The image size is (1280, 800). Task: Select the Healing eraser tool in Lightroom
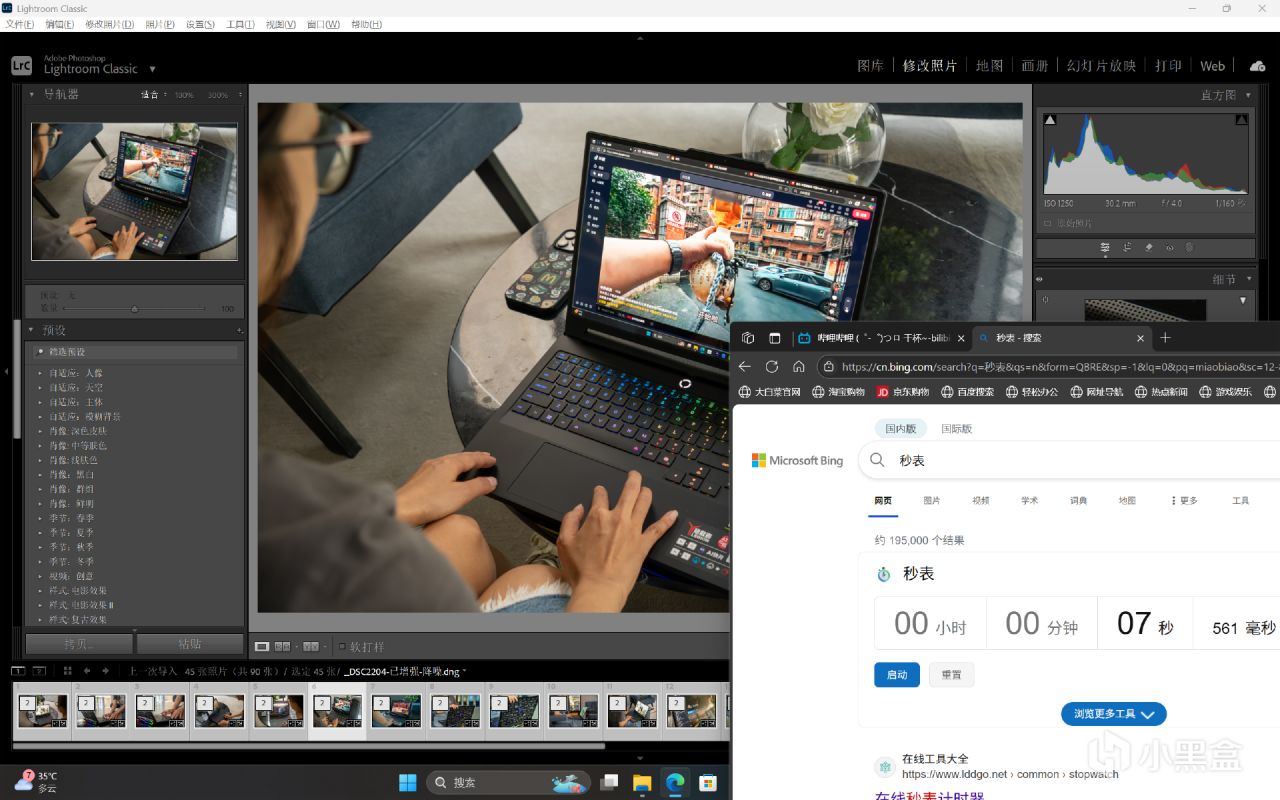(x=1148, y=247)
